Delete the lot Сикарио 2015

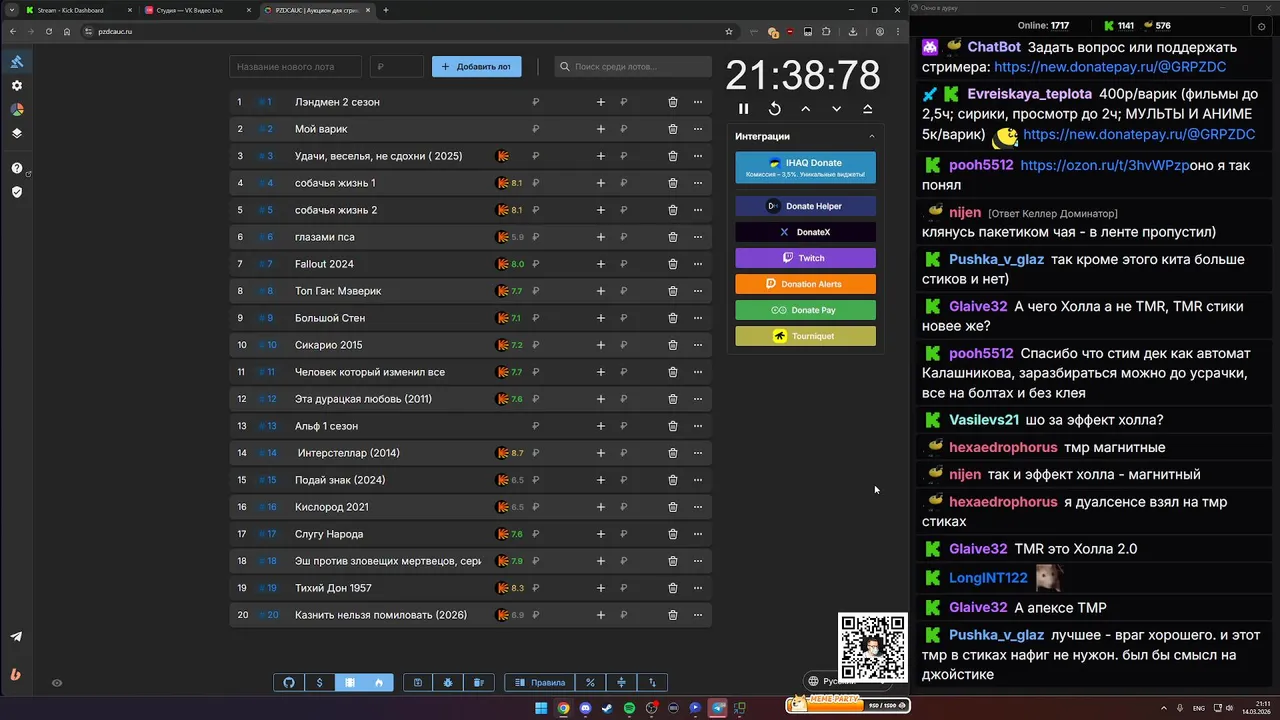(x=673, y=345)
